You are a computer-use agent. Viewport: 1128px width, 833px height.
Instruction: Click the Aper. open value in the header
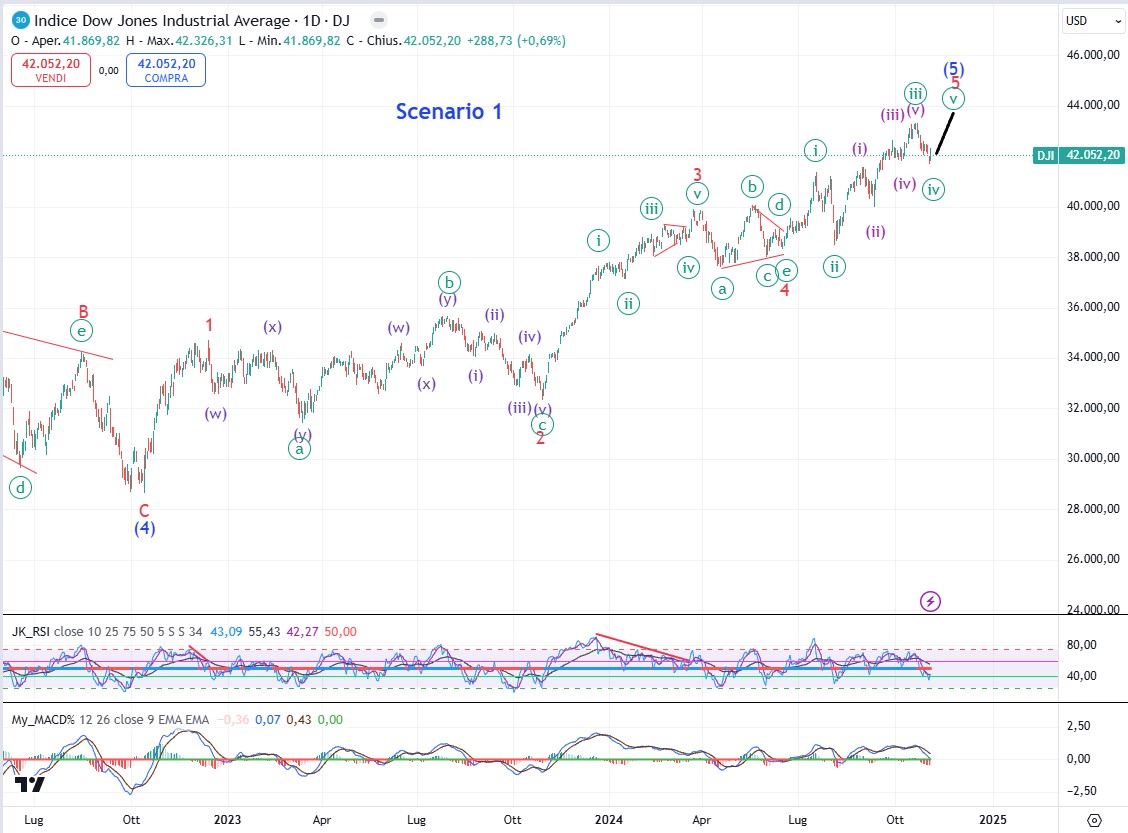[91, 41]
